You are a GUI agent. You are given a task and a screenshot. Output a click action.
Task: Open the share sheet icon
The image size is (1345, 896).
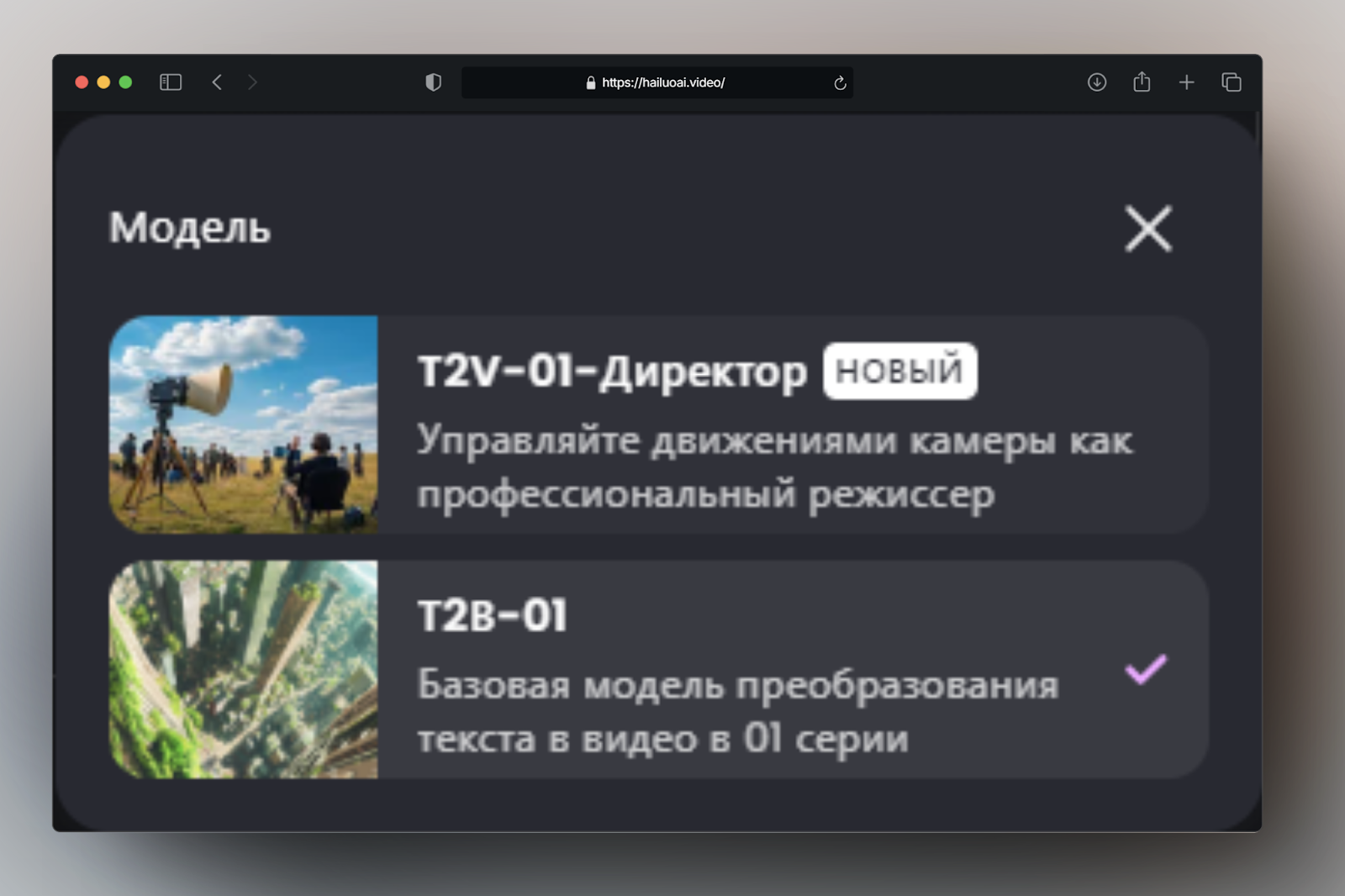1142,82
